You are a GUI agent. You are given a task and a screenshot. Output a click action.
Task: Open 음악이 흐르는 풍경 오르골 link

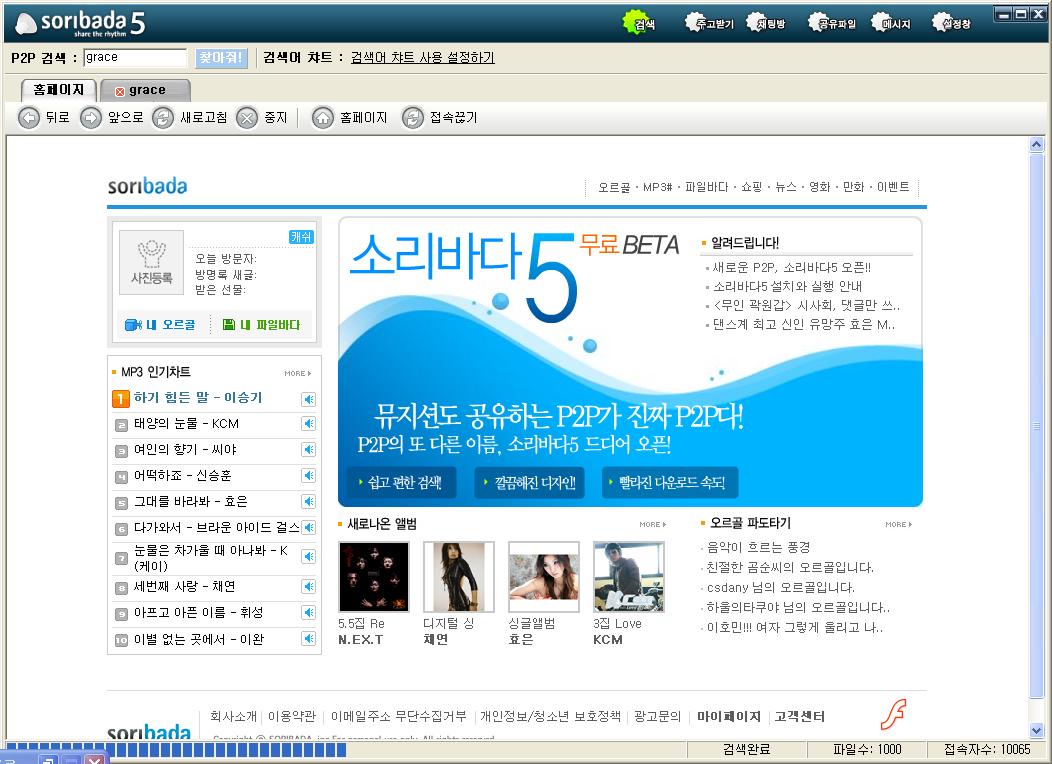coord(759,547)
